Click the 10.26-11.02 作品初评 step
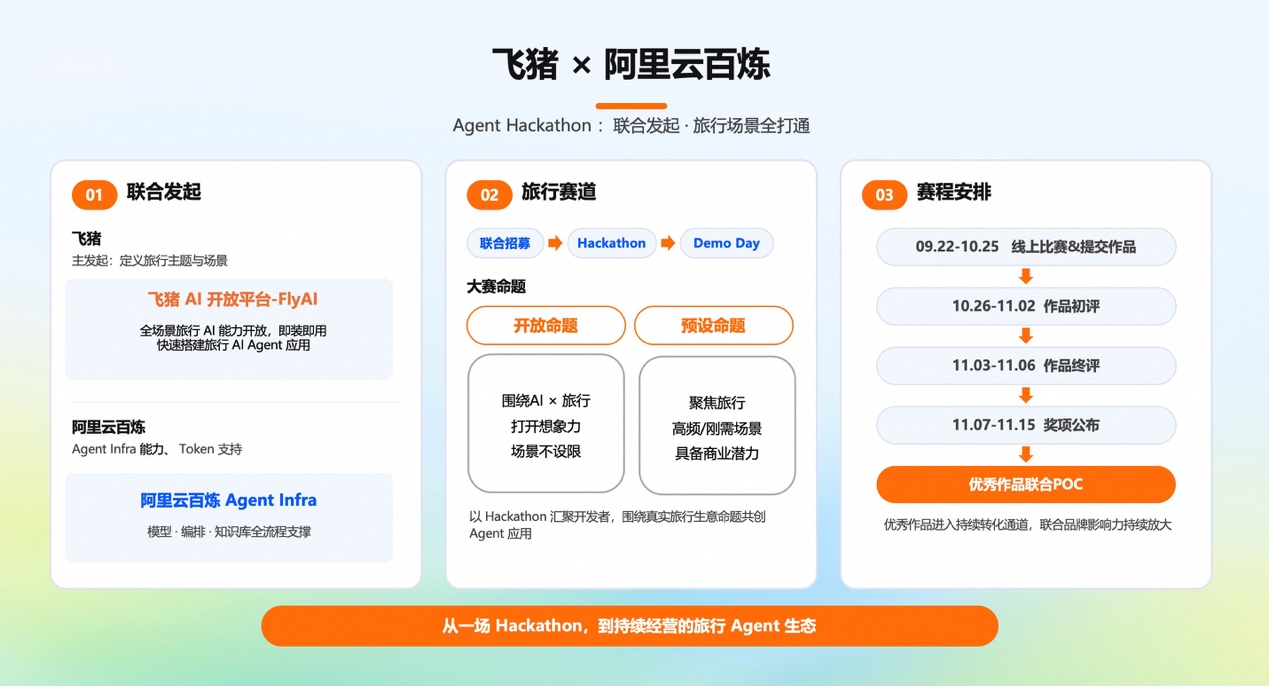 [x=1026, y=306]
